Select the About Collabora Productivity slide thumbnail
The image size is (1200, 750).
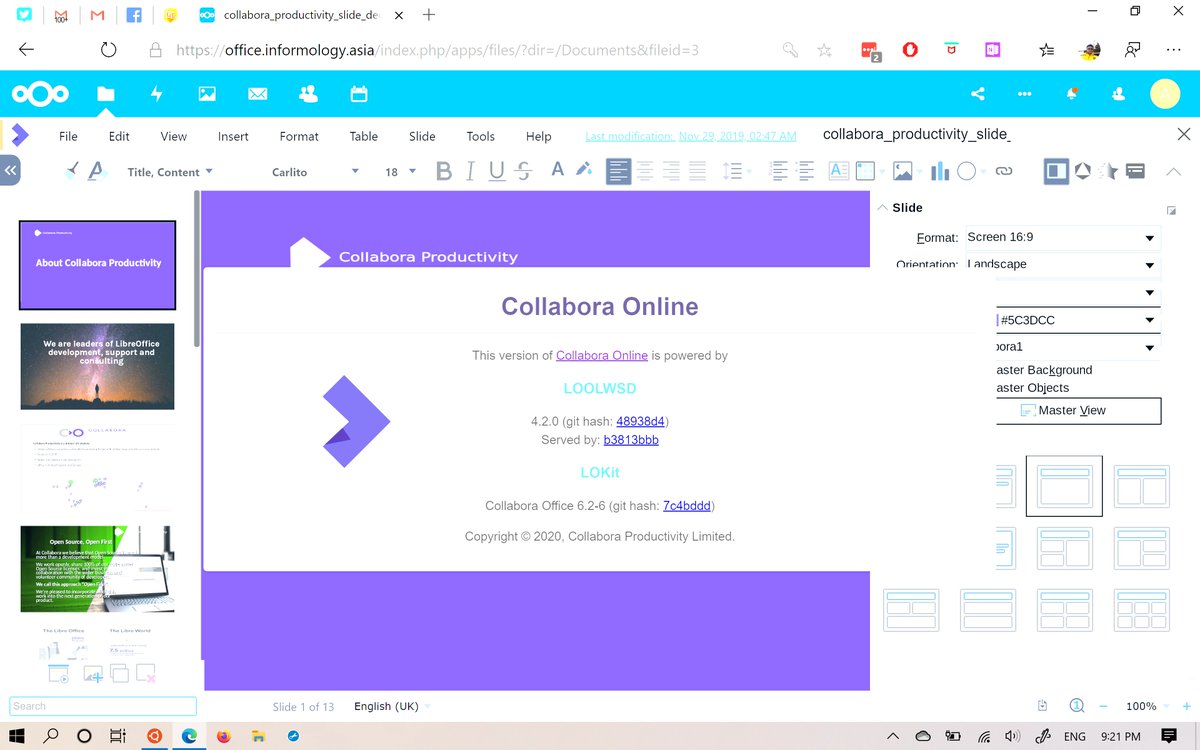[98, 265]
